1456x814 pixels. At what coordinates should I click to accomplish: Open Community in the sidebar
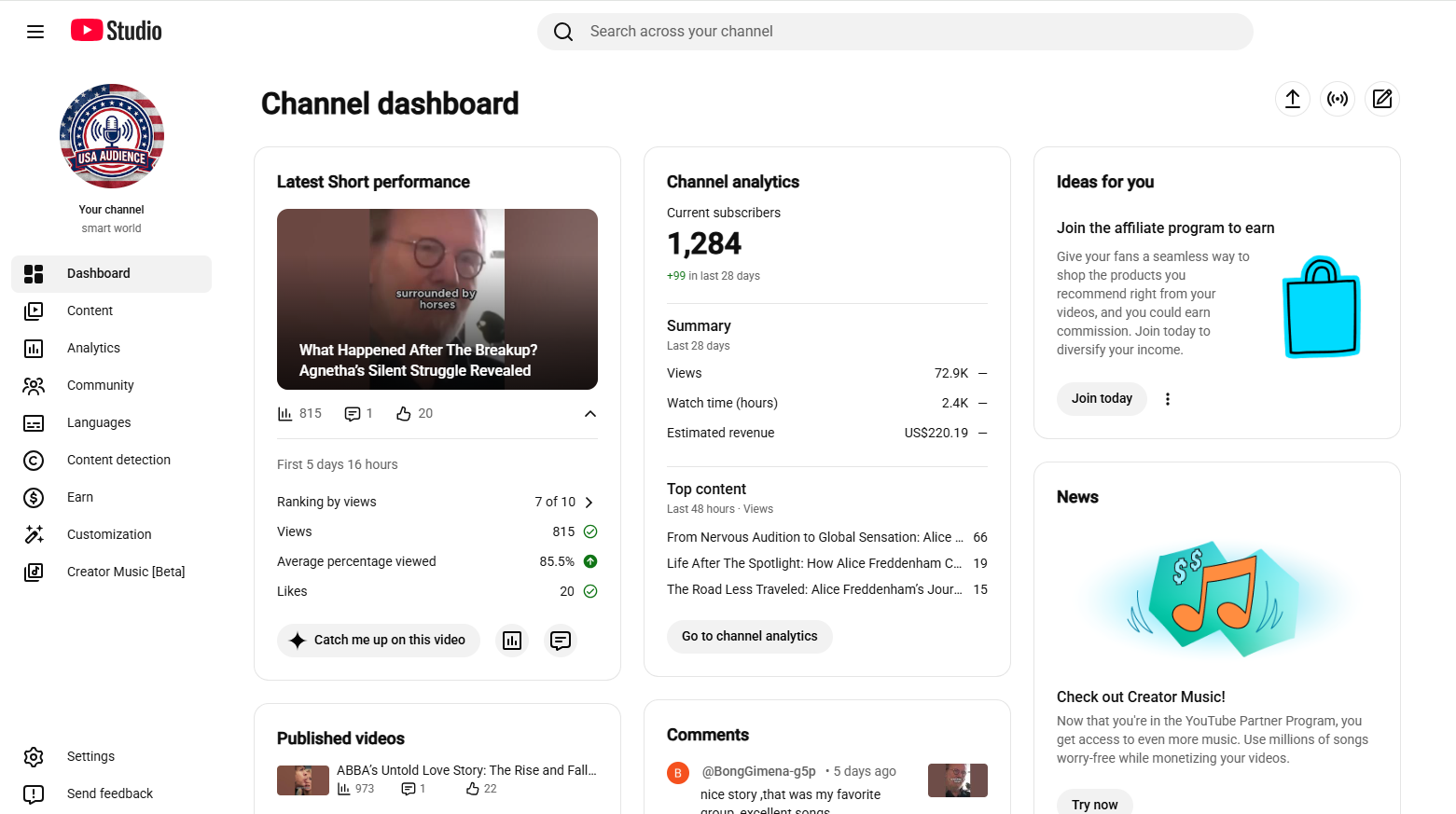click(x=112, y=386)
